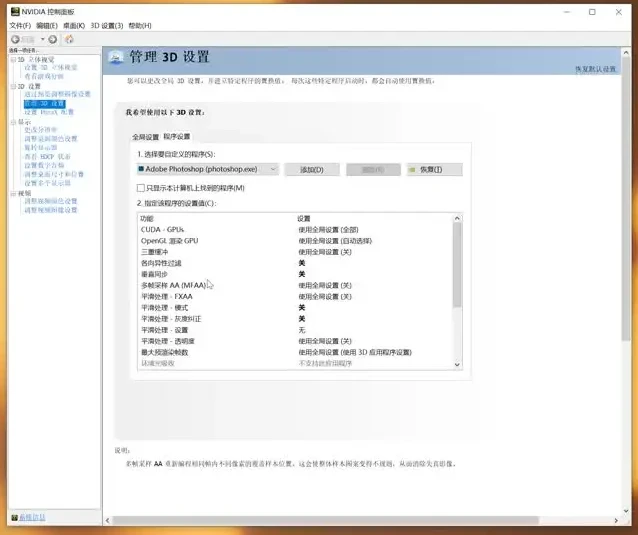Screen dimensions: 638x535
Task: Click the 管理 3D 设置 header icon
Action: click(116, 58)
